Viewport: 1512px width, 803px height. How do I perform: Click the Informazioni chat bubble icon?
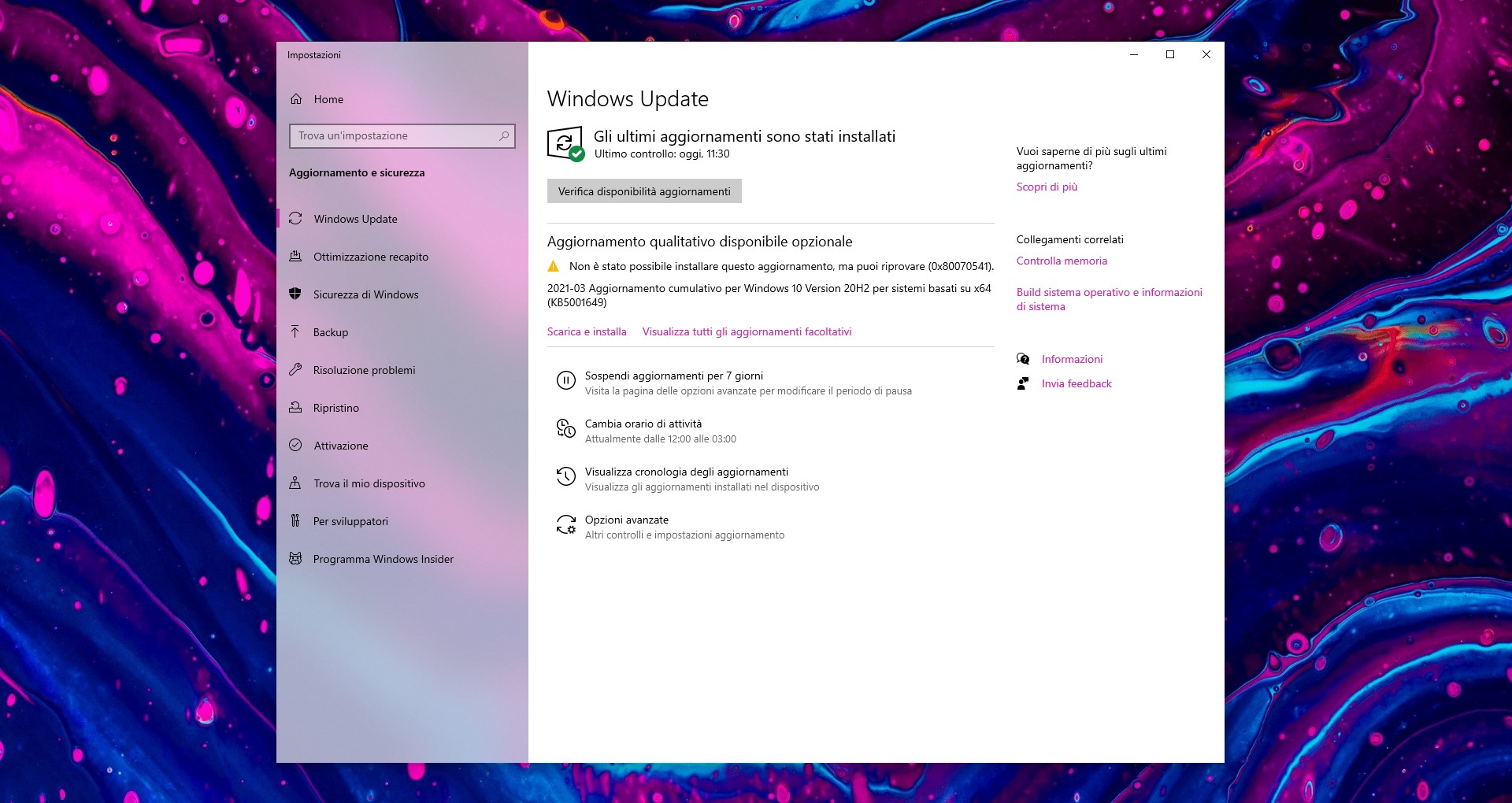coord(1023,359)
